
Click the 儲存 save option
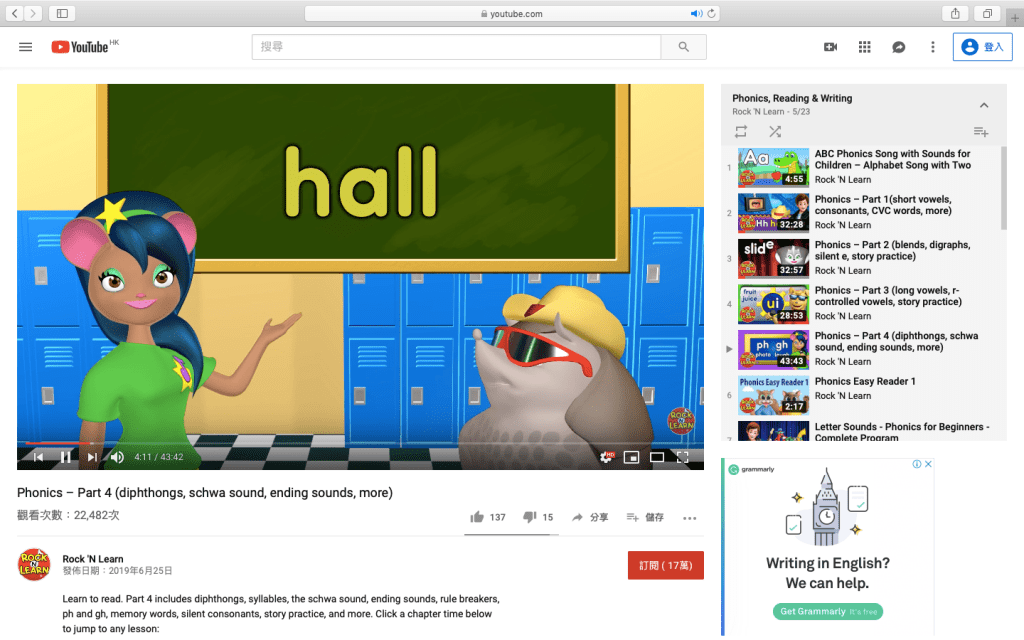[x=645, y=517]
